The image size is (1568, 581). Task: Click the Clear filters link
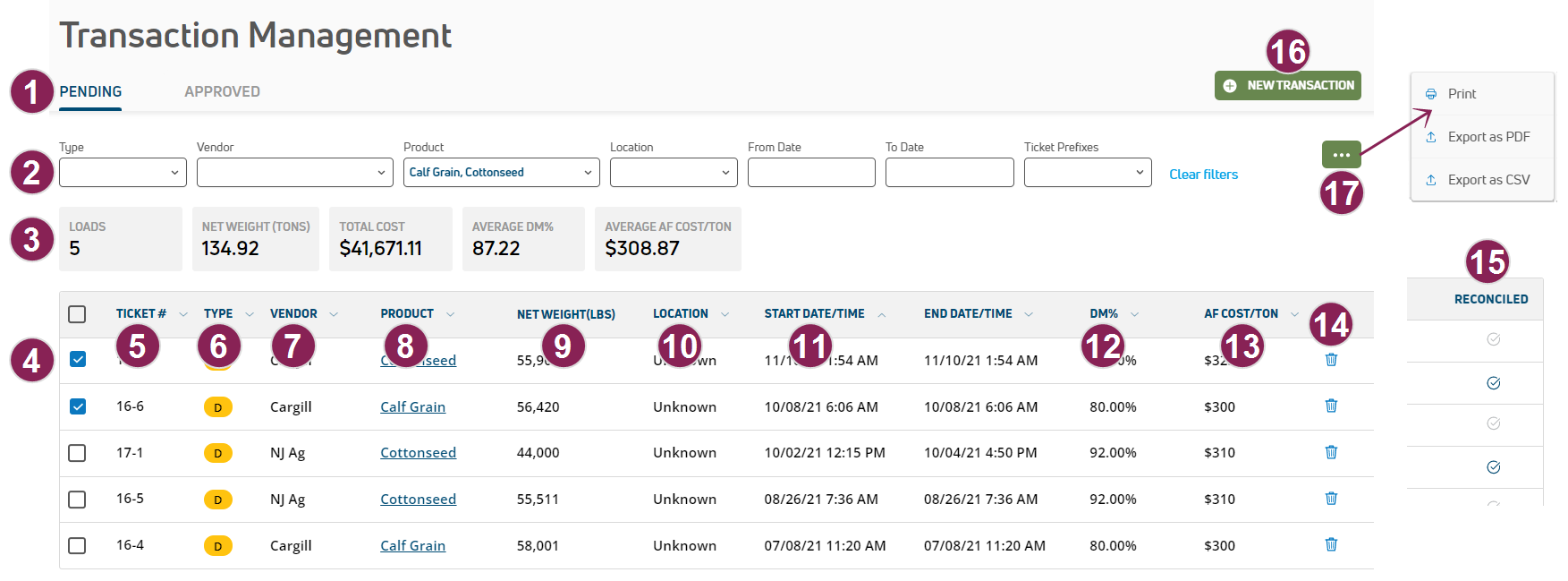pos(1203,175)
